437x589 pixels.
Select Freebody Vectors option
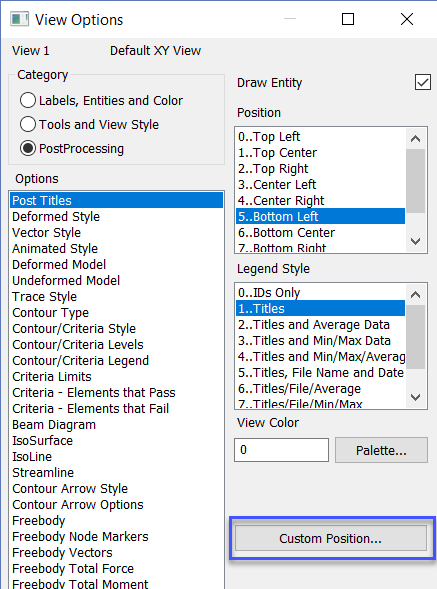coord(116,553)
